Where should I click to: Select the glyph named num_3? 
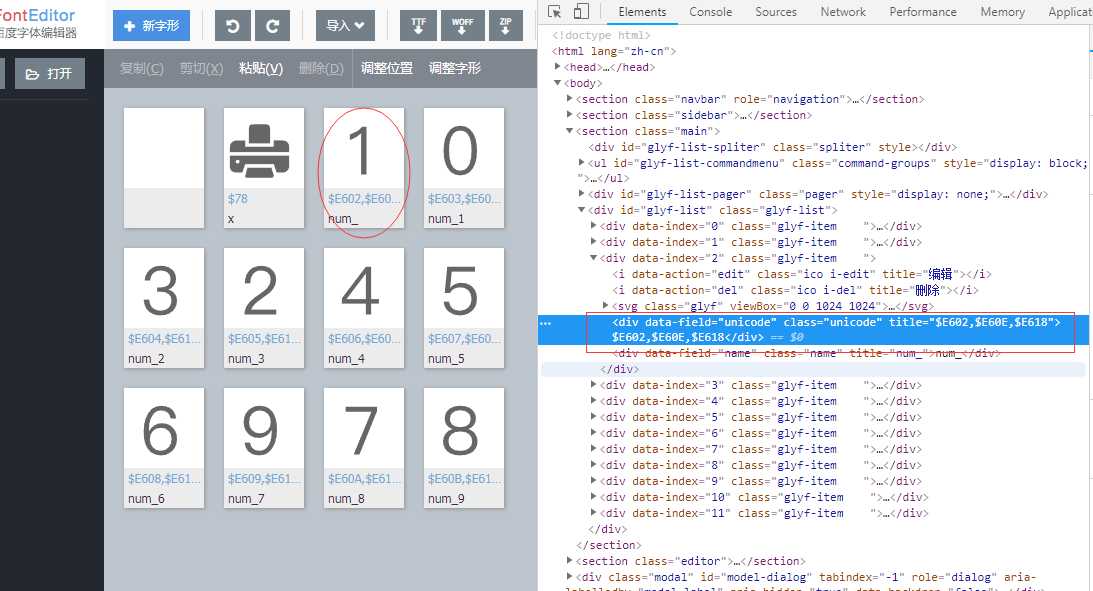click(x=263, y=307)
